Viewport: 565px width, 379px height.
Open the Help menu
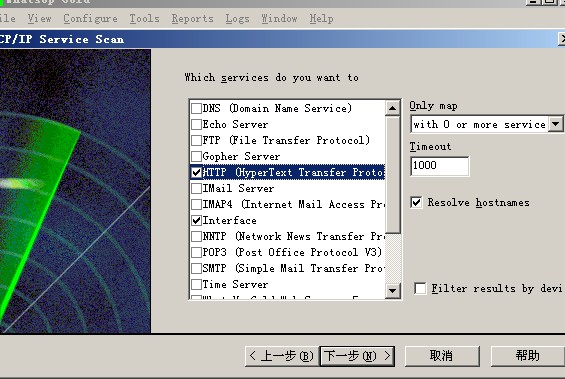pyautogui.click(x=321, y=18)
